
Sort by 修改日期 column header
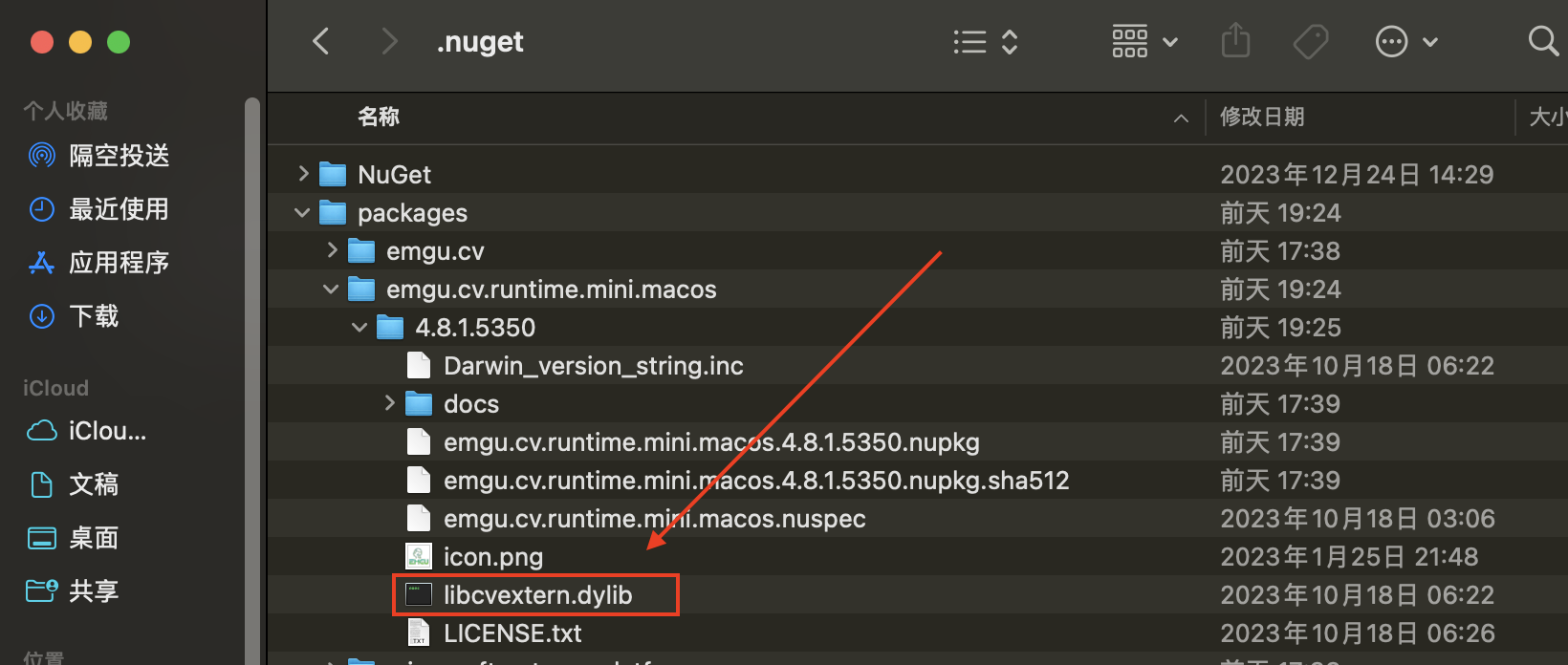(x=1262, y=117)
